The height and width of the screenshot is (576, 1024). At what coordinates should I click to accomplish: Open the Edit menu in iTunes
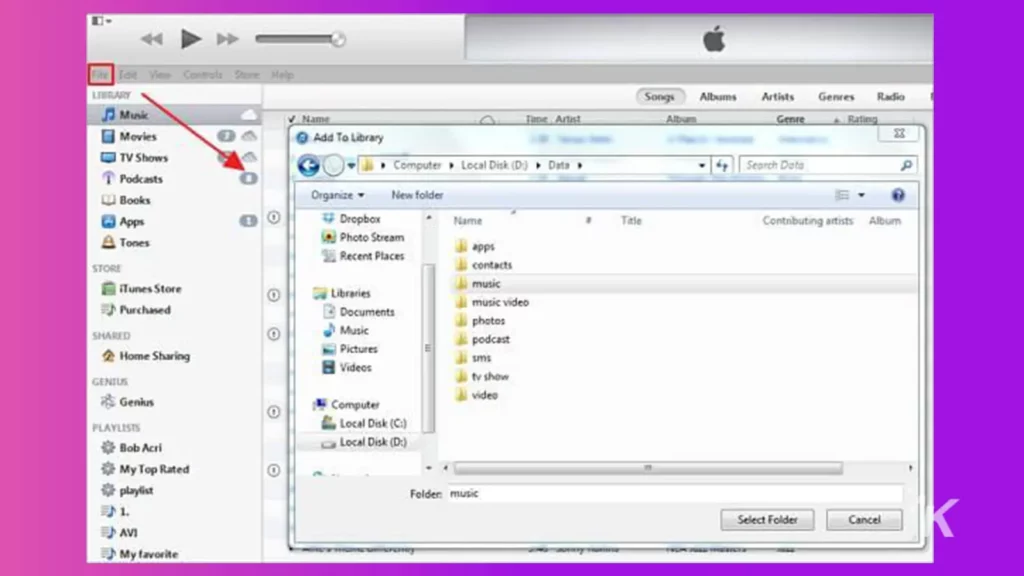[128, 74]
